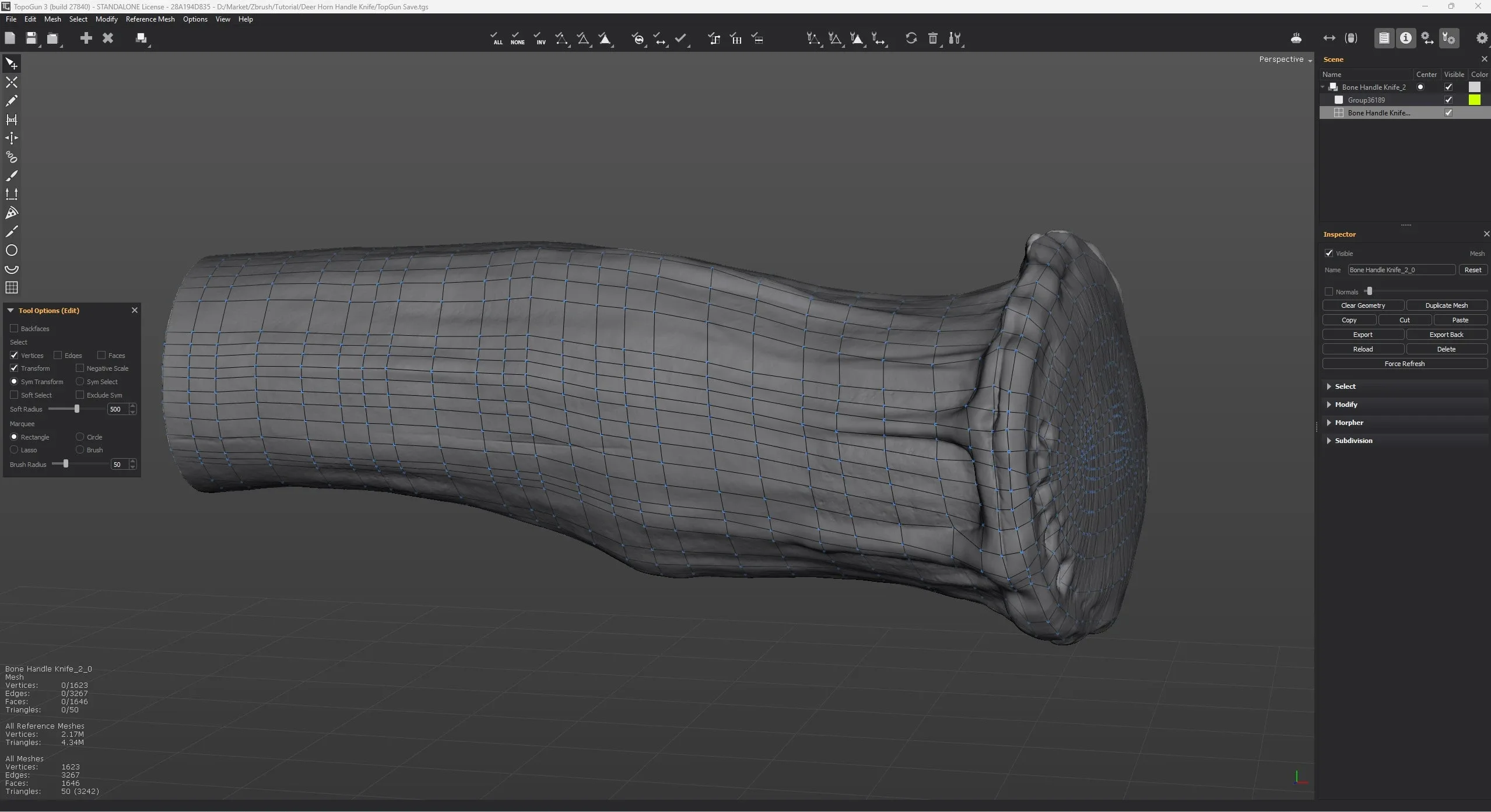The width and height of the screenshot is (1491, 812).
Task: Click the save scene floppy icon
Action: [31, 38]
